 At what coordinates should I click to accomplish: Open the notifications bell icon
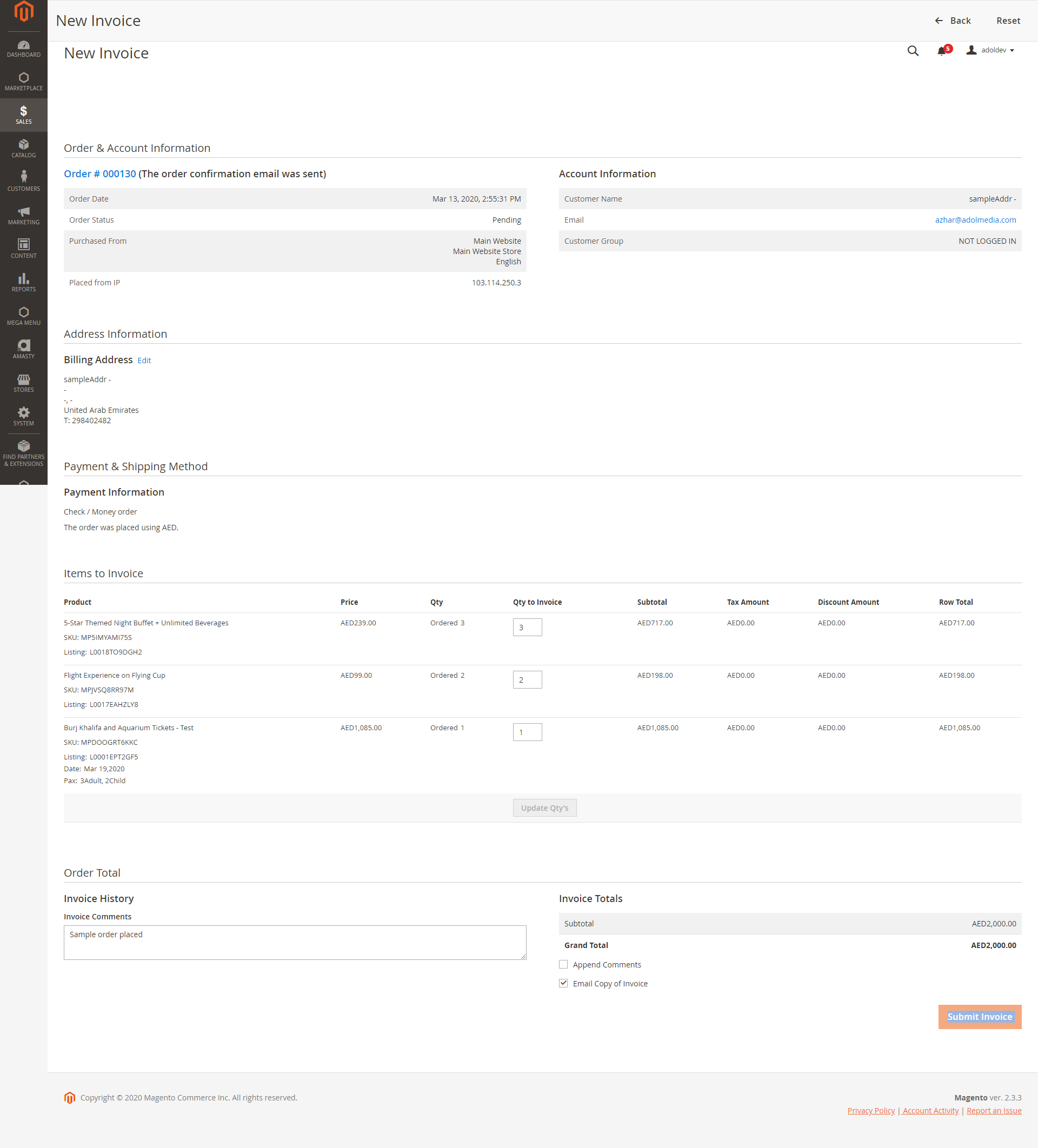click(x=942, y=51)
